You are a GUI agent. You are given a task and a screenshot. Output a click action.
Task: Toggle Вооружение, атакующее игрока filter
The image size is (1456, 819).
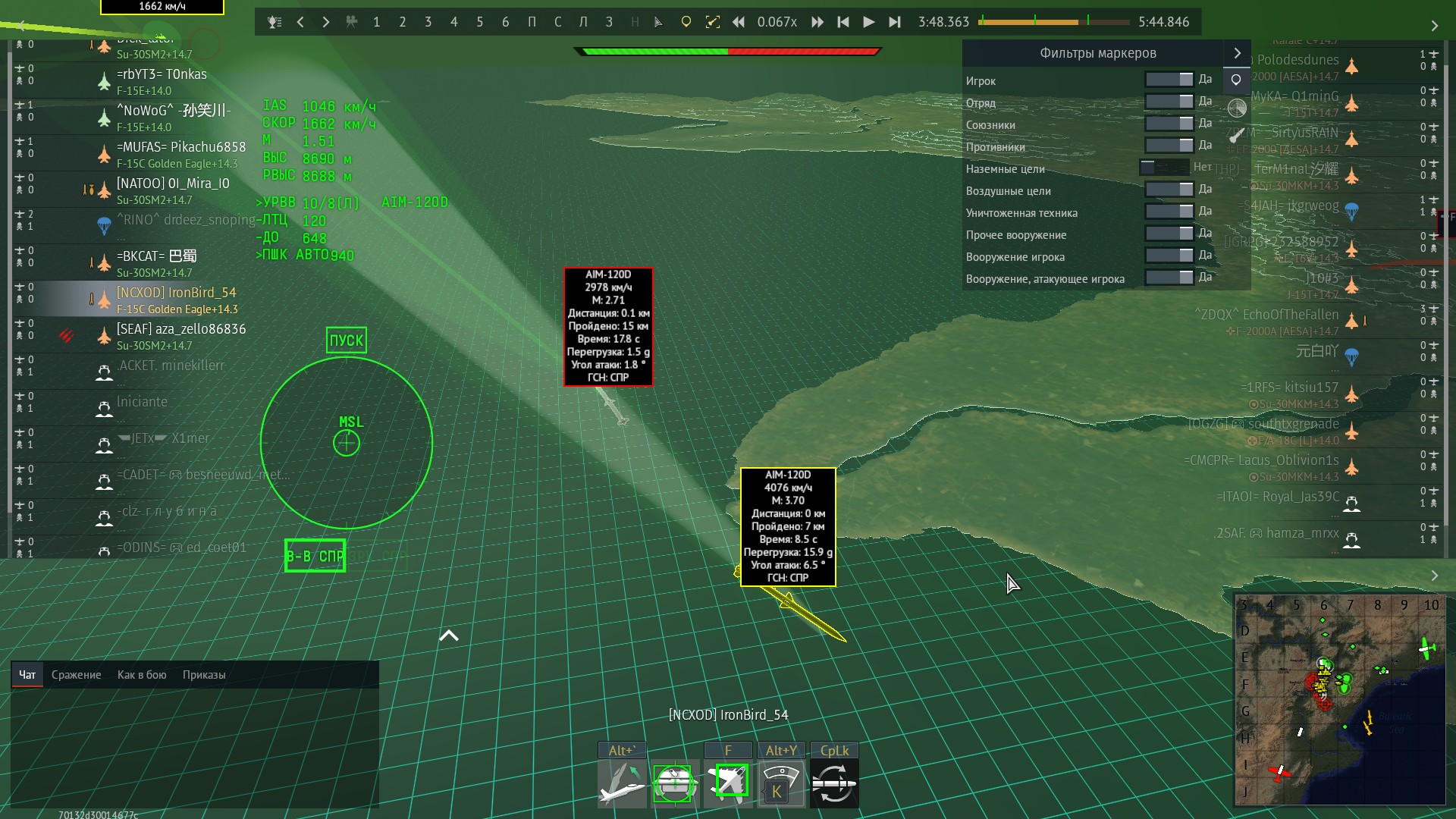tap(1169, 278)
